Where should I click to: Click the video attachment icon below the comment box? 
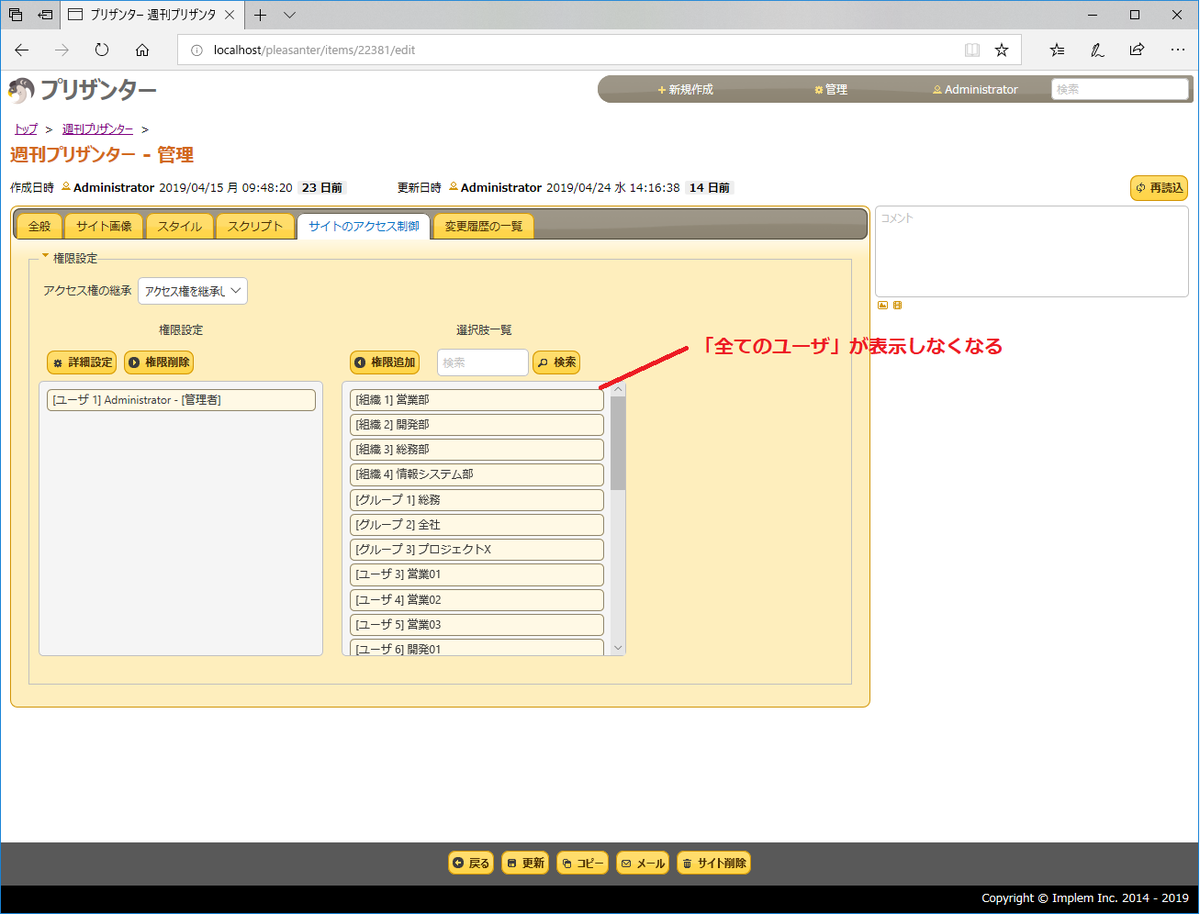tap(897, 305)
